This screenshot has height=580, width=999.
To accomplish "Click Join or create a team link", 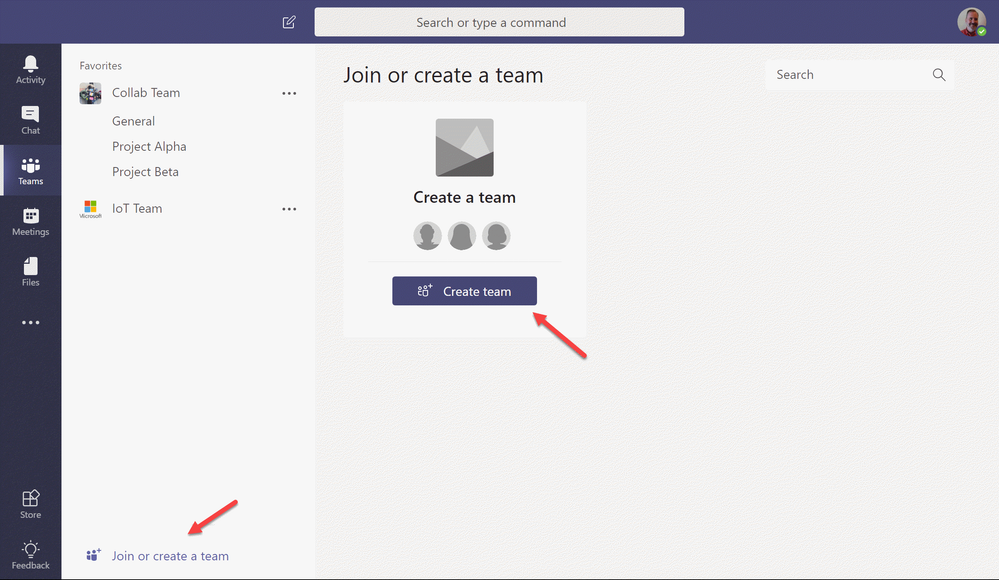I will [x=170, y=556].
